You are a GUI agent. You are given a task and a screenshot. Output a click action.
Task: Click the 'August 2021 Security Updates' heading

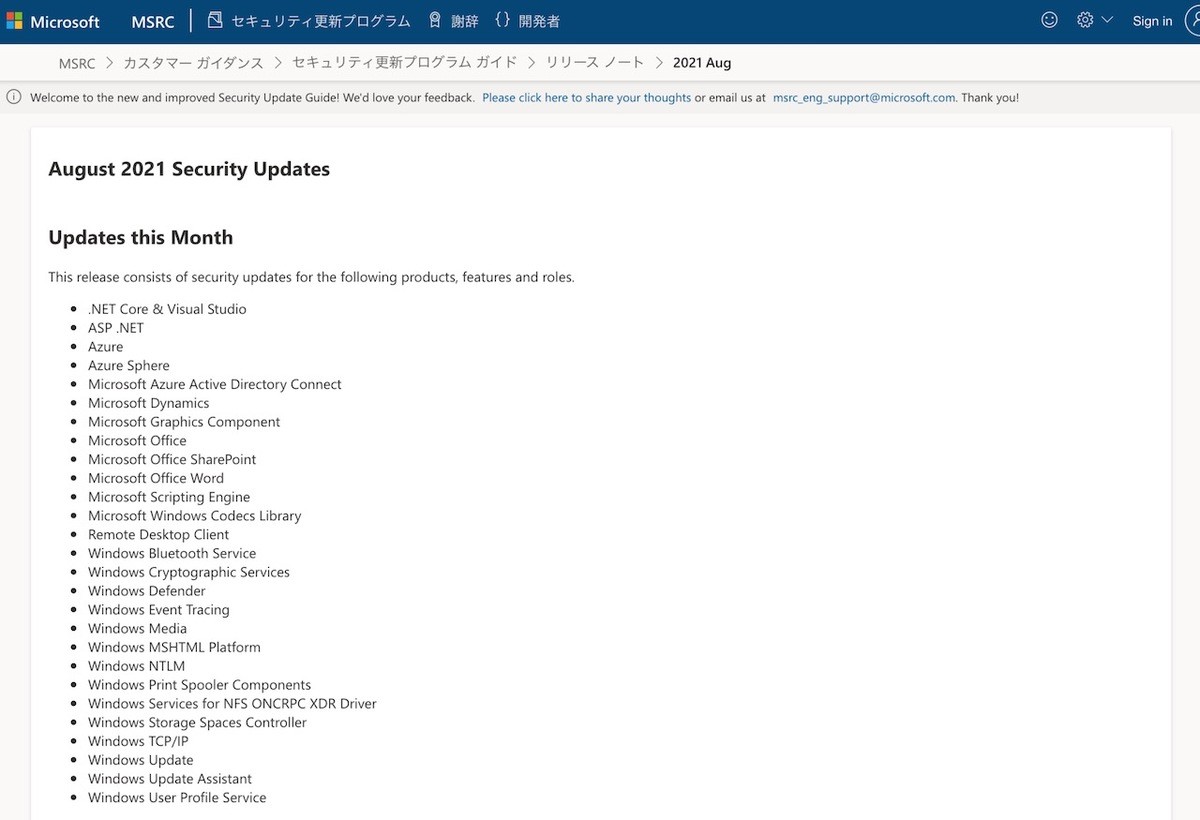(x=189, y=169)
